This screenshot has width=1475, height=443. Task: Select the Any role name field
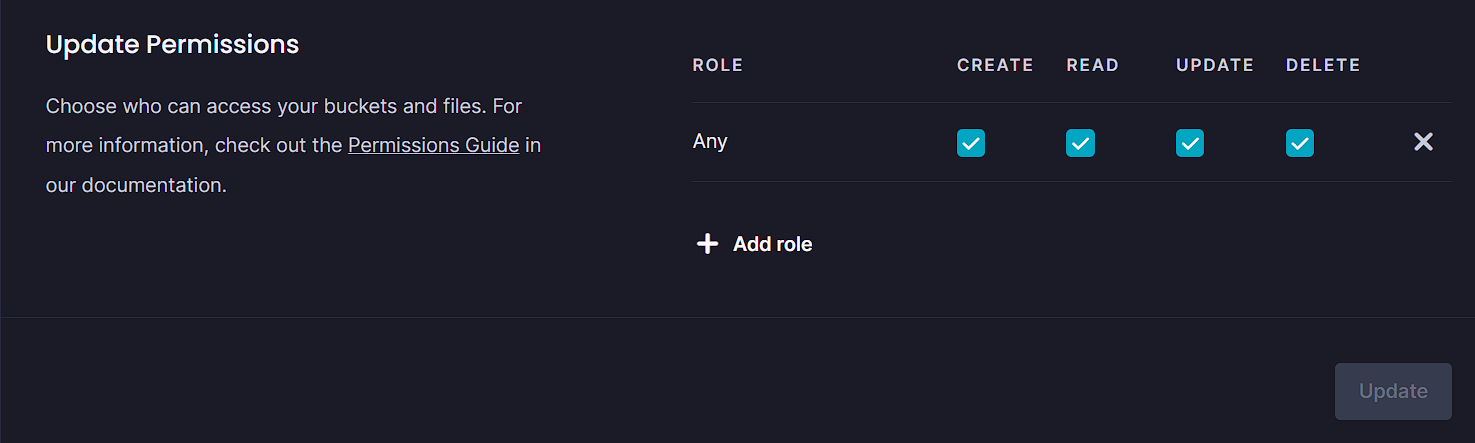[x=710, y=141]
